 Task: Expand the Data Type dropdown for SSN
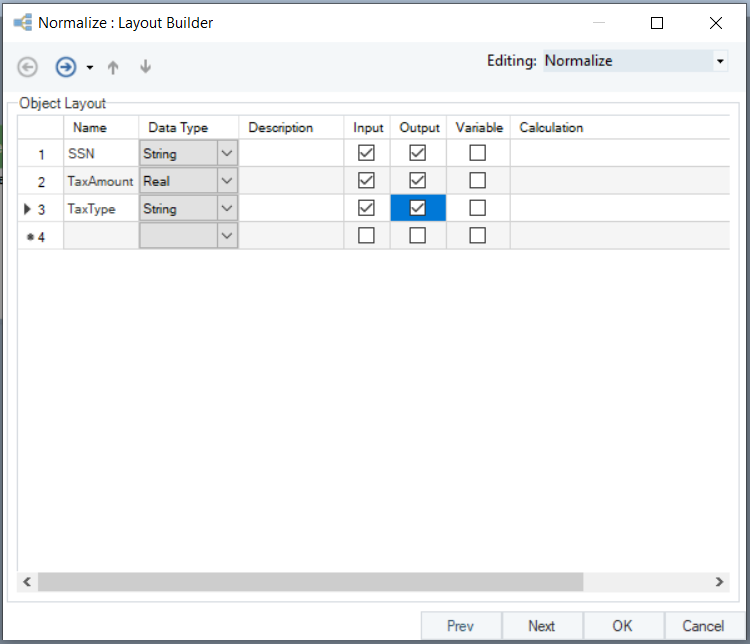tap(227, 154)
